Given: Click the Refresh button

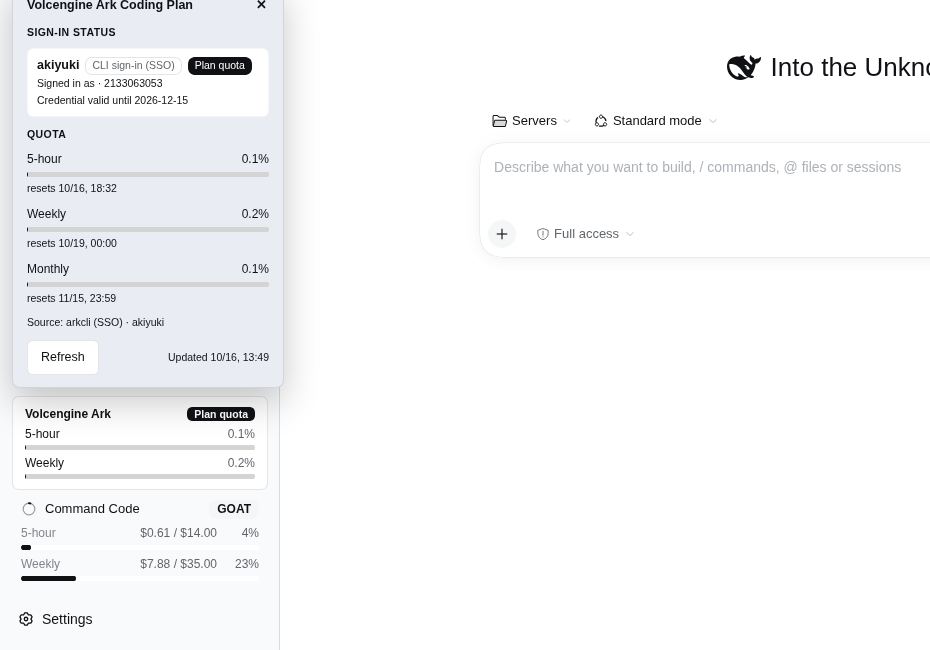Looking at the screenshot, I should point(63,357).
